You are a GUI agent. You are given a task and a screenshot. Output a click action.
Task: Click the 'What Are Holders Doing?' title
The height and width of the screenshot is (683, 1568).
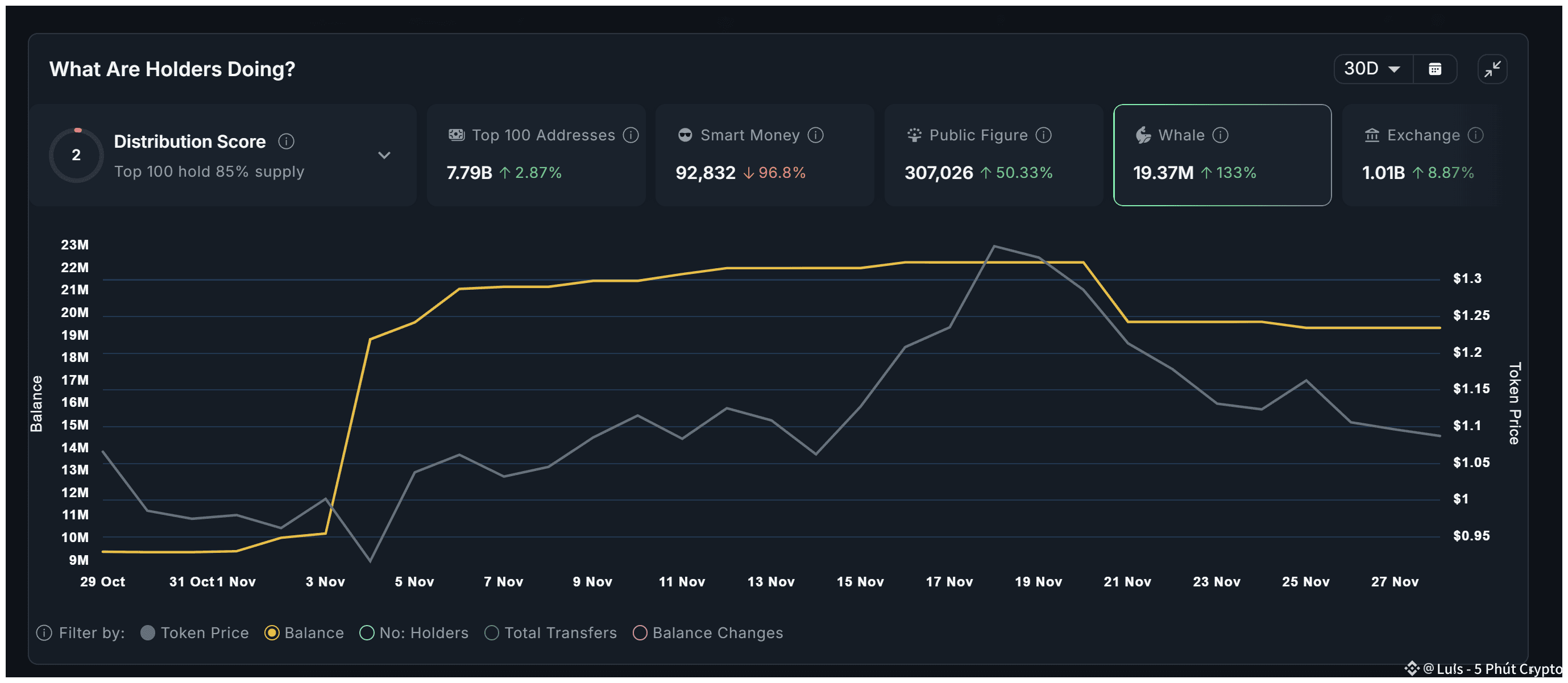[x=172, y=69]
